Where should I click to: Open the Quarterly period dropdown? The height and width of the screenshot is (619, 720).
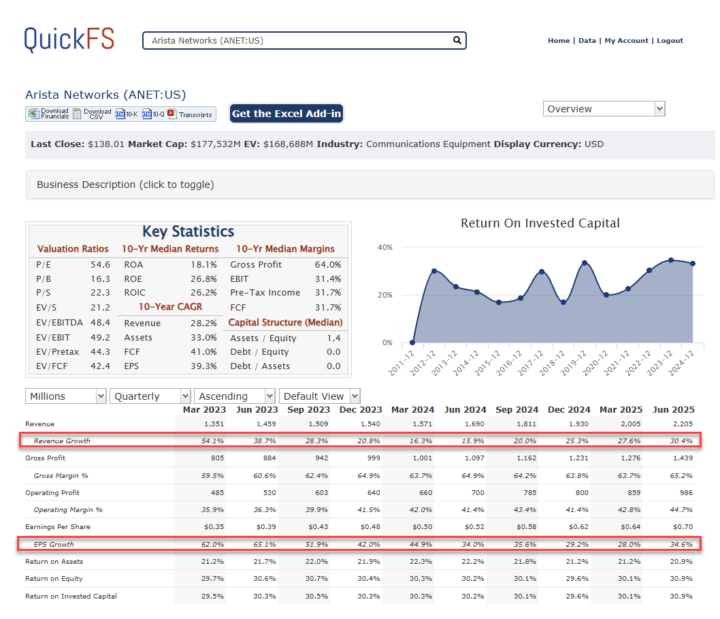(150, 396)
